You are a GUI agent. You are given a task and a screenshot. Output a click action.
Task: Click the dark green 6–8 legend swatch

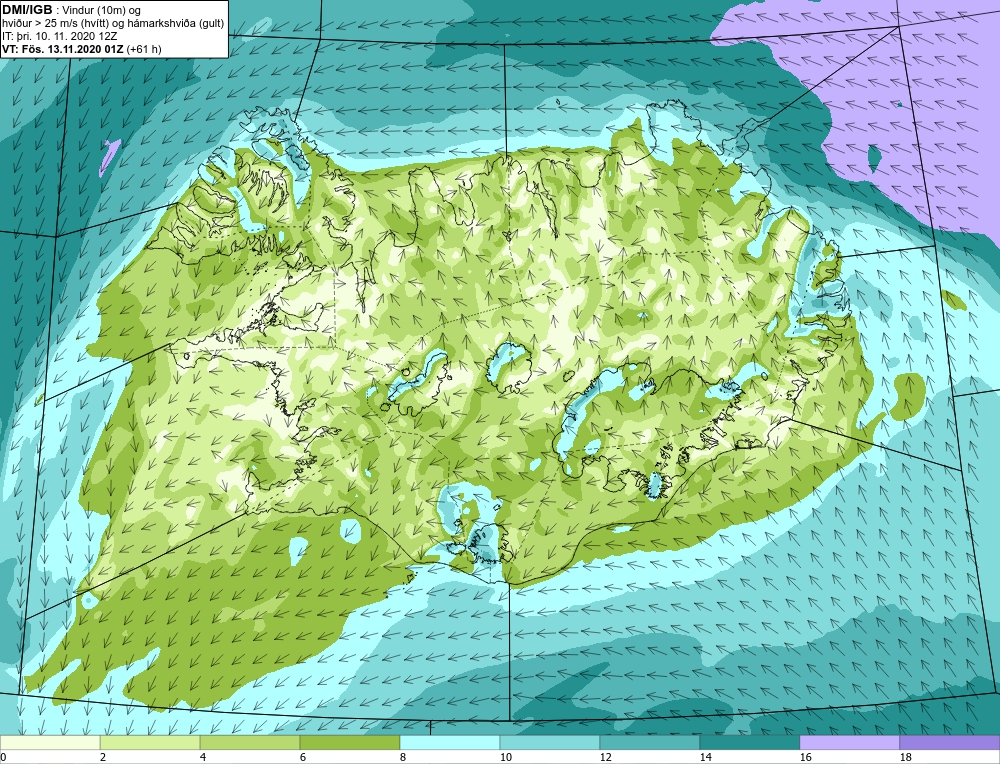[x=349, y=742]
